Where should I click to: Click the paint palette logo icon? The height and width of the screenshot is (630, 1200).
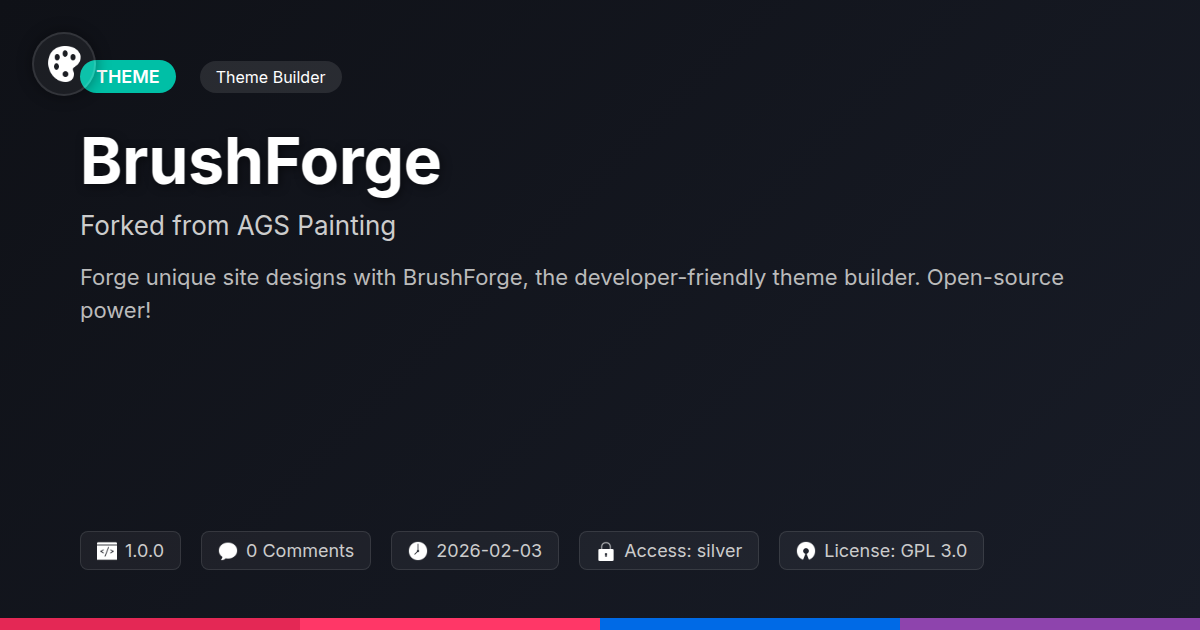coord(64,64)
